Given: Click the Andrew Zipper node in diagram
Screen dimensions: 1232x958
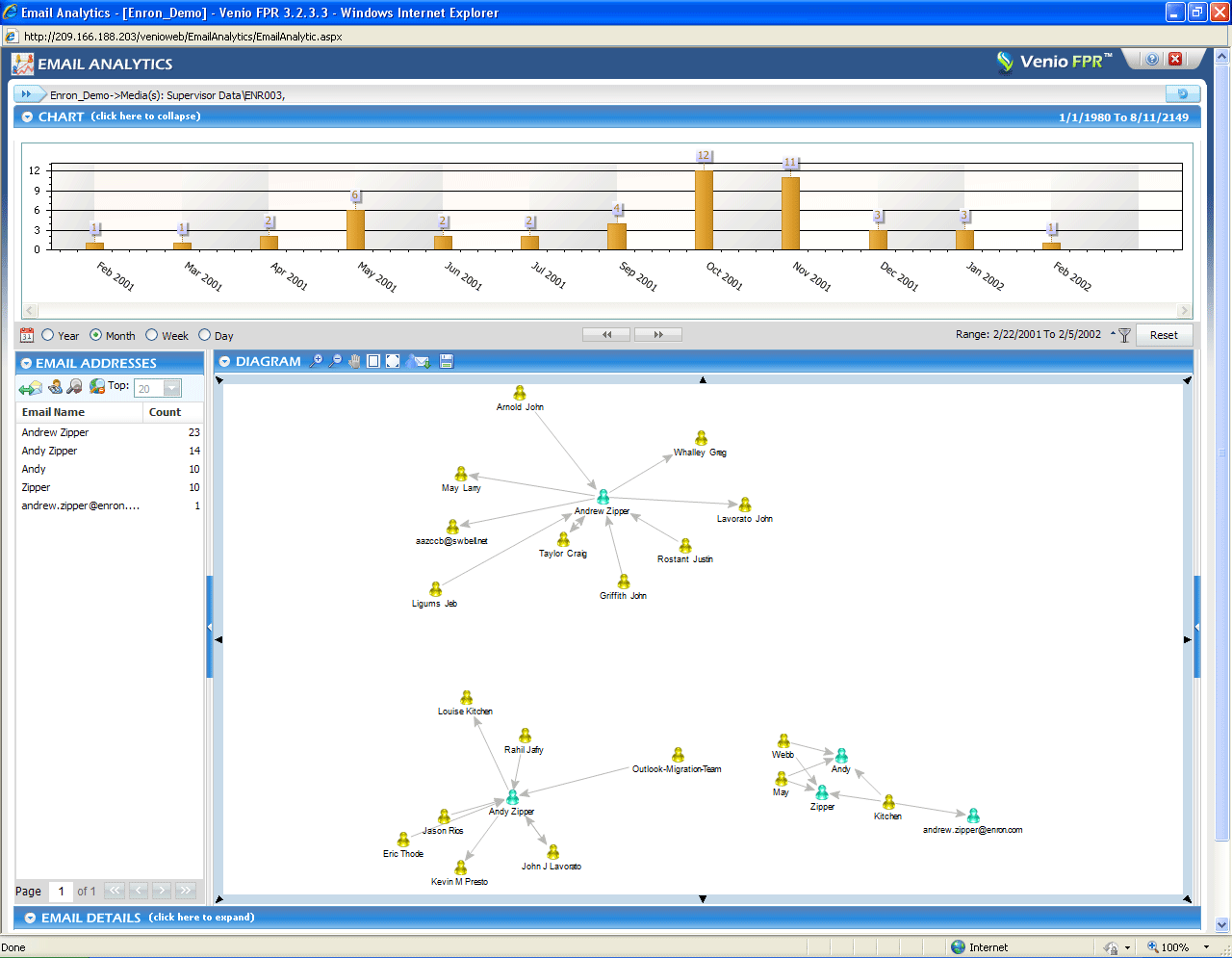Looking at the screenshot, I should pos(603,497).
